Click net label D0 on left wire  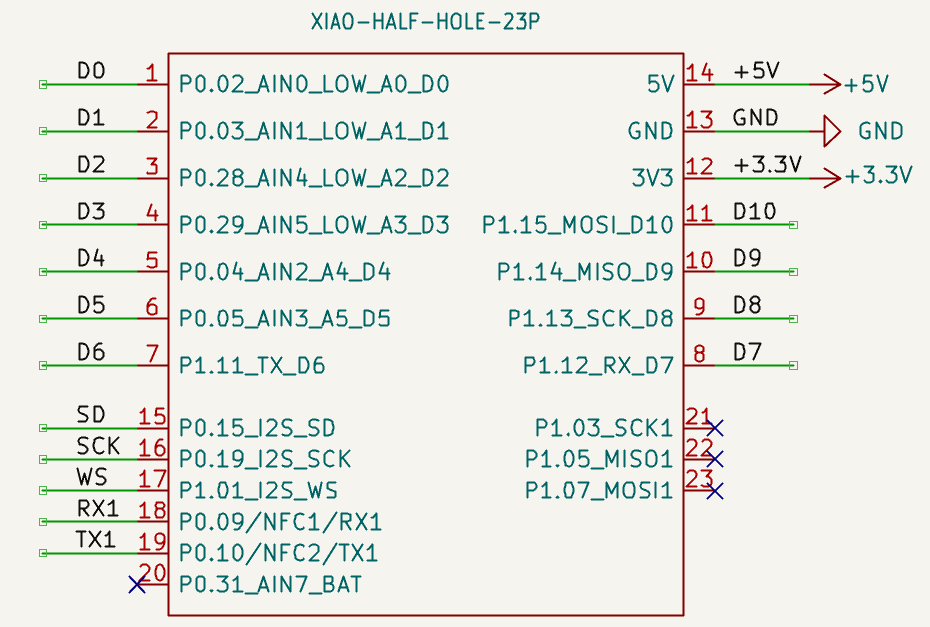[91, 71]
